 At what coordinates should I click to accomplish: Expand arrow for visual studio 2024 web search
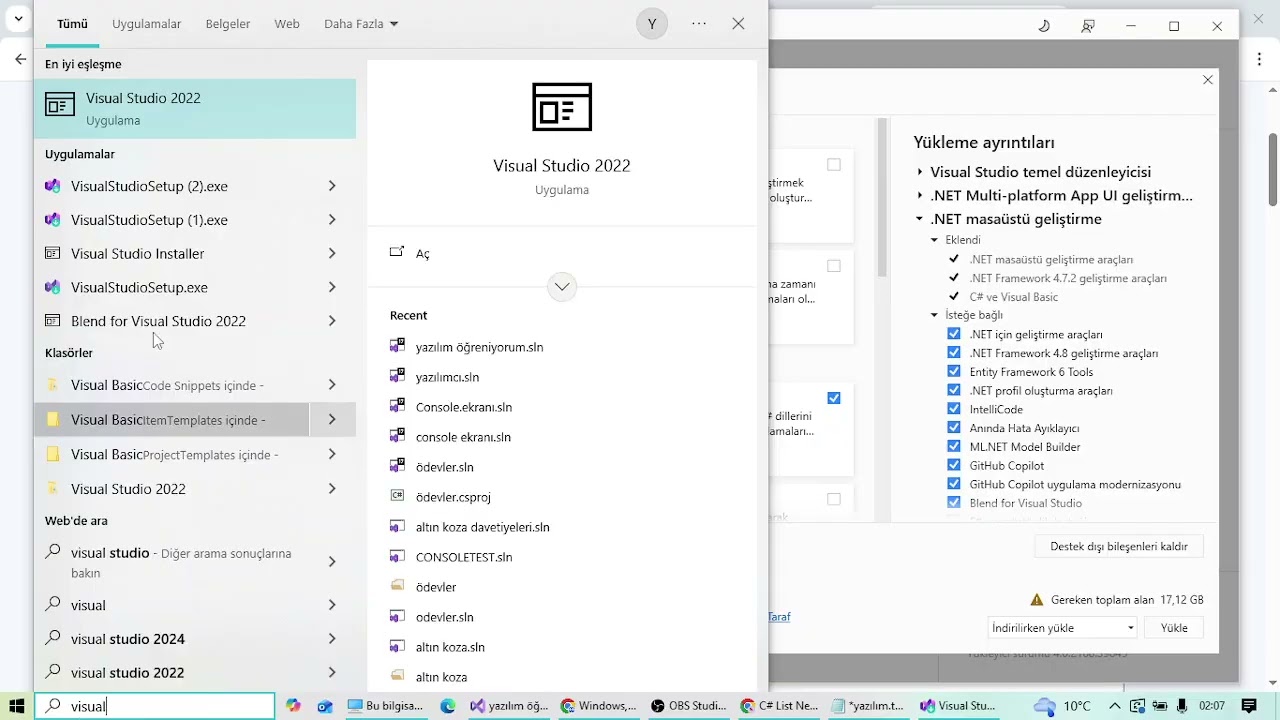tap(332, 639)
